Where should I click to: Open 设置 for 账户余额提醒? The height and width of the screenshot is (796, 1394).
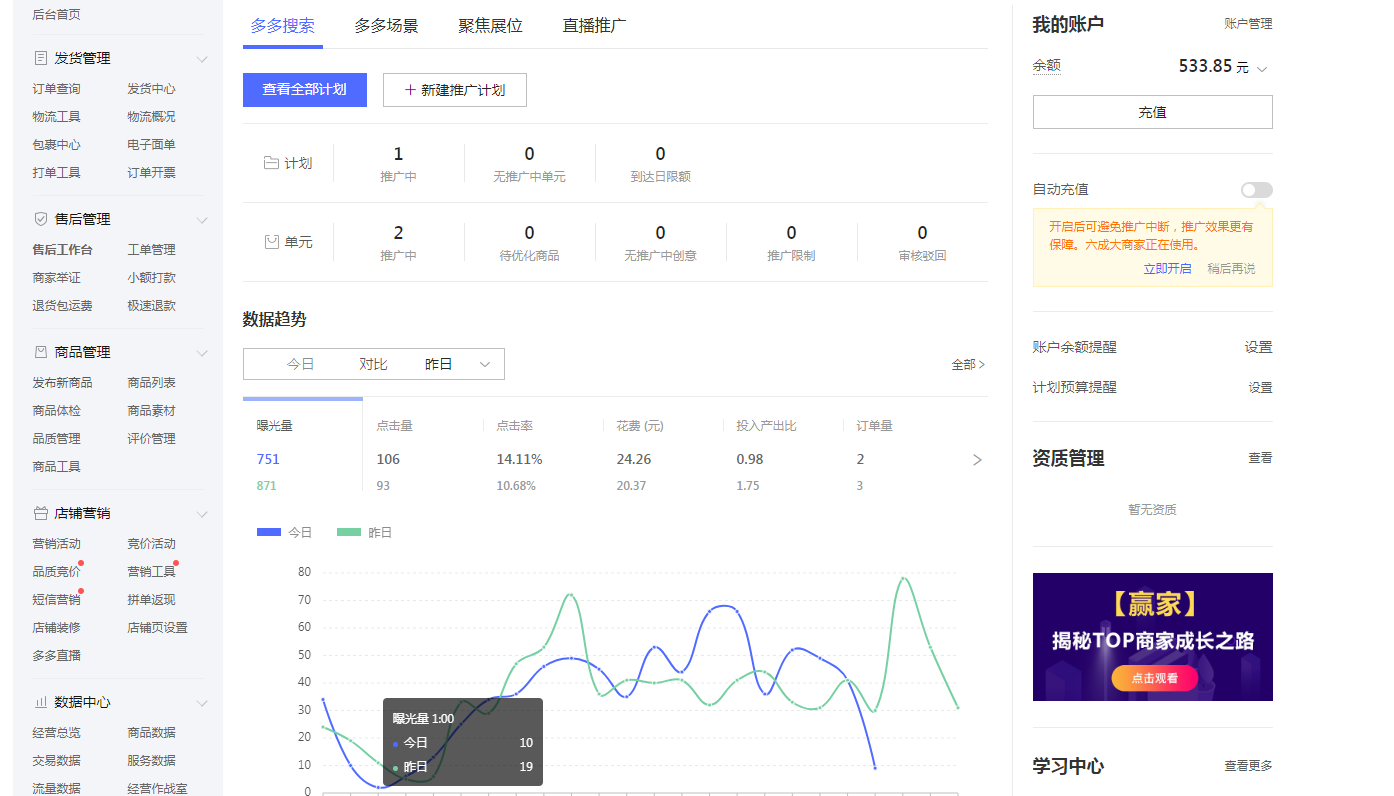pos(1259,348)
